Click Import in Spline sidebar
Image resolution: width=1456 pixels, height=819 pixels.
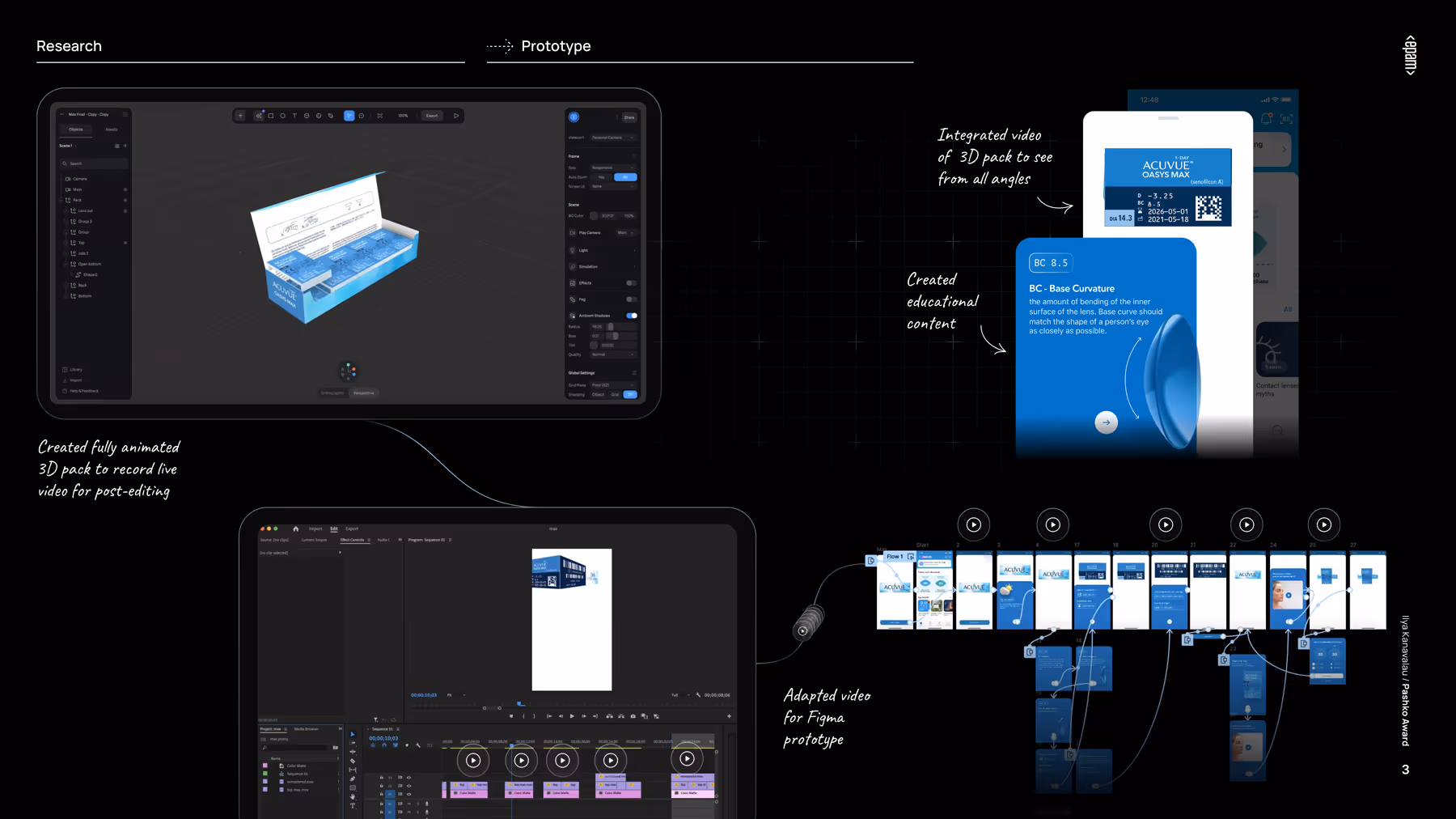tap(73, 380)
